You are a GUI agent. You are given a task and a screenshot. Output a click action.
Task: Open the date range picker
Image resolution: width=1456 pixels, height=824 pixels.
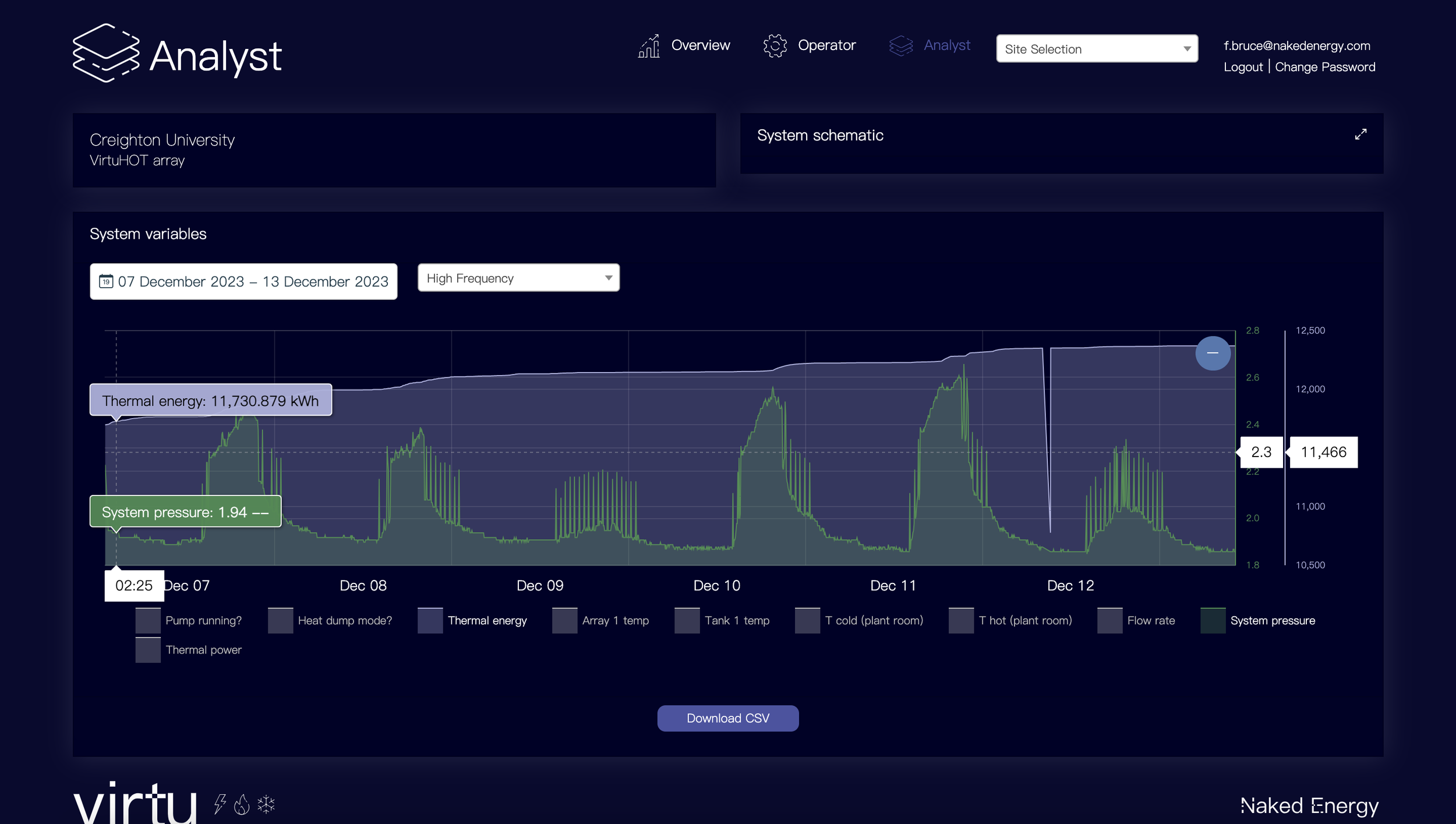[243, 282]
